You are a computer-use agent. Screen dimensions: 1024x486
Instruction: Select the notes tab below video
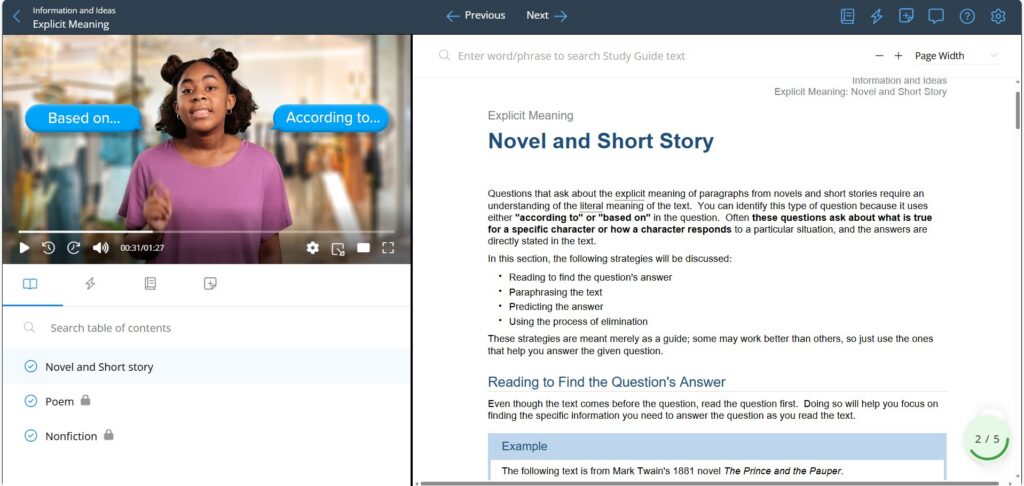[210, 284]
